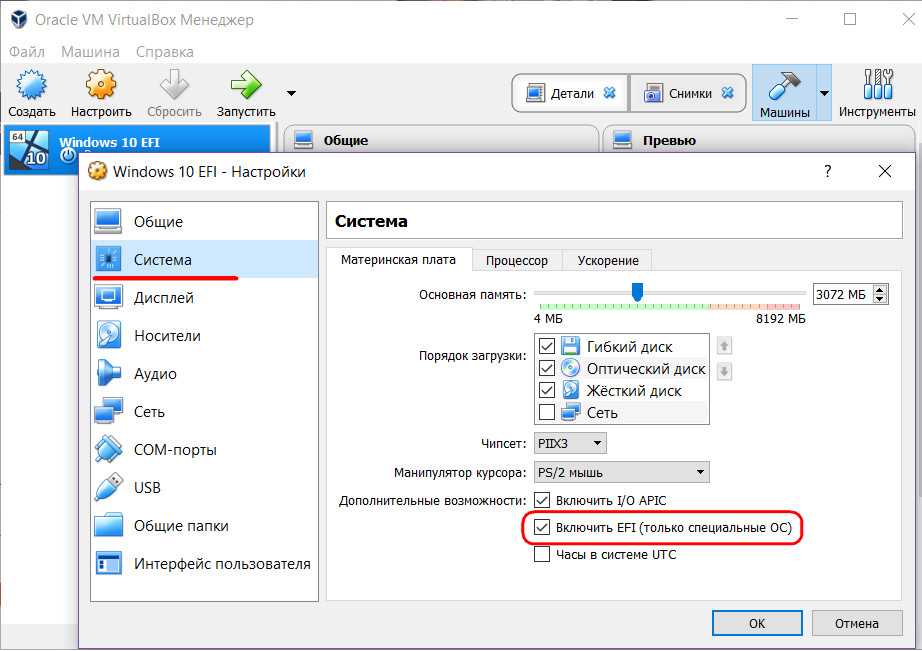Viewport: 922px width, 651px height.
Task: Move boot item up with arrow button
Action: coord(725,347)
